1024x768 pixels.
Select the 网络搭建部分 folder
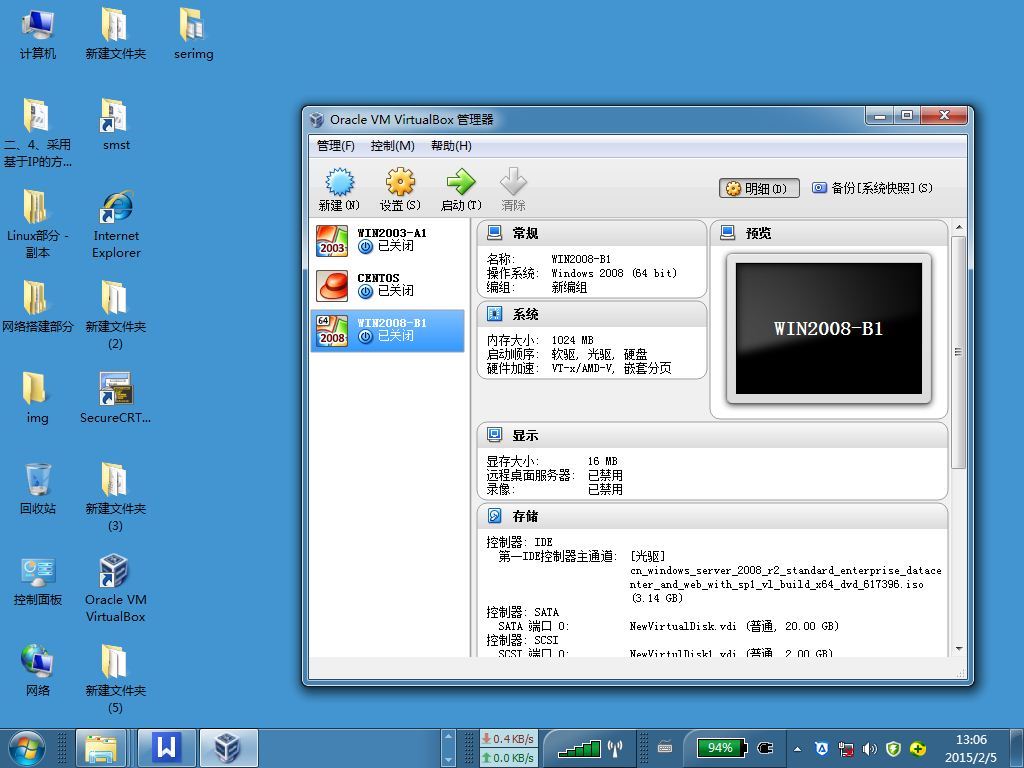37,307
